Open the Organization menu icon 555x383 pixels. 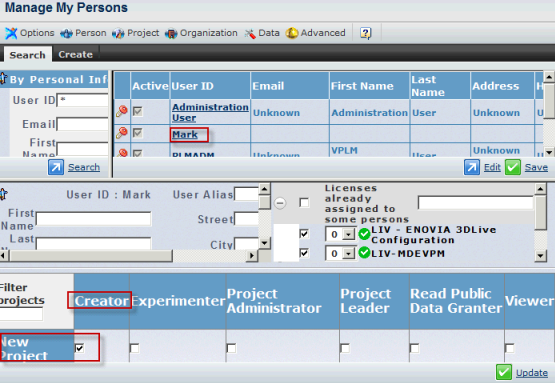pyautogui.click(x=171, y=33)
